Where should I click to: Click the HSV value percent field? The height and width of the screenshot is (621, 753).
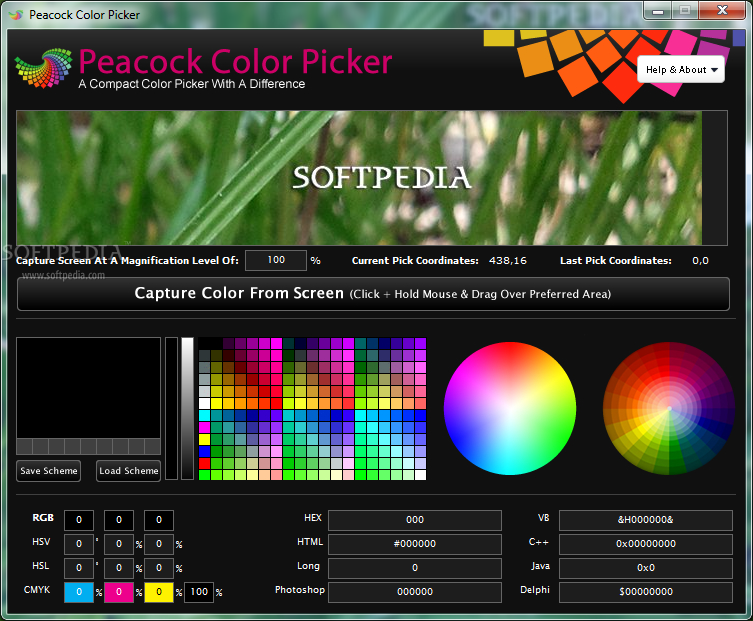coord(159,544)
